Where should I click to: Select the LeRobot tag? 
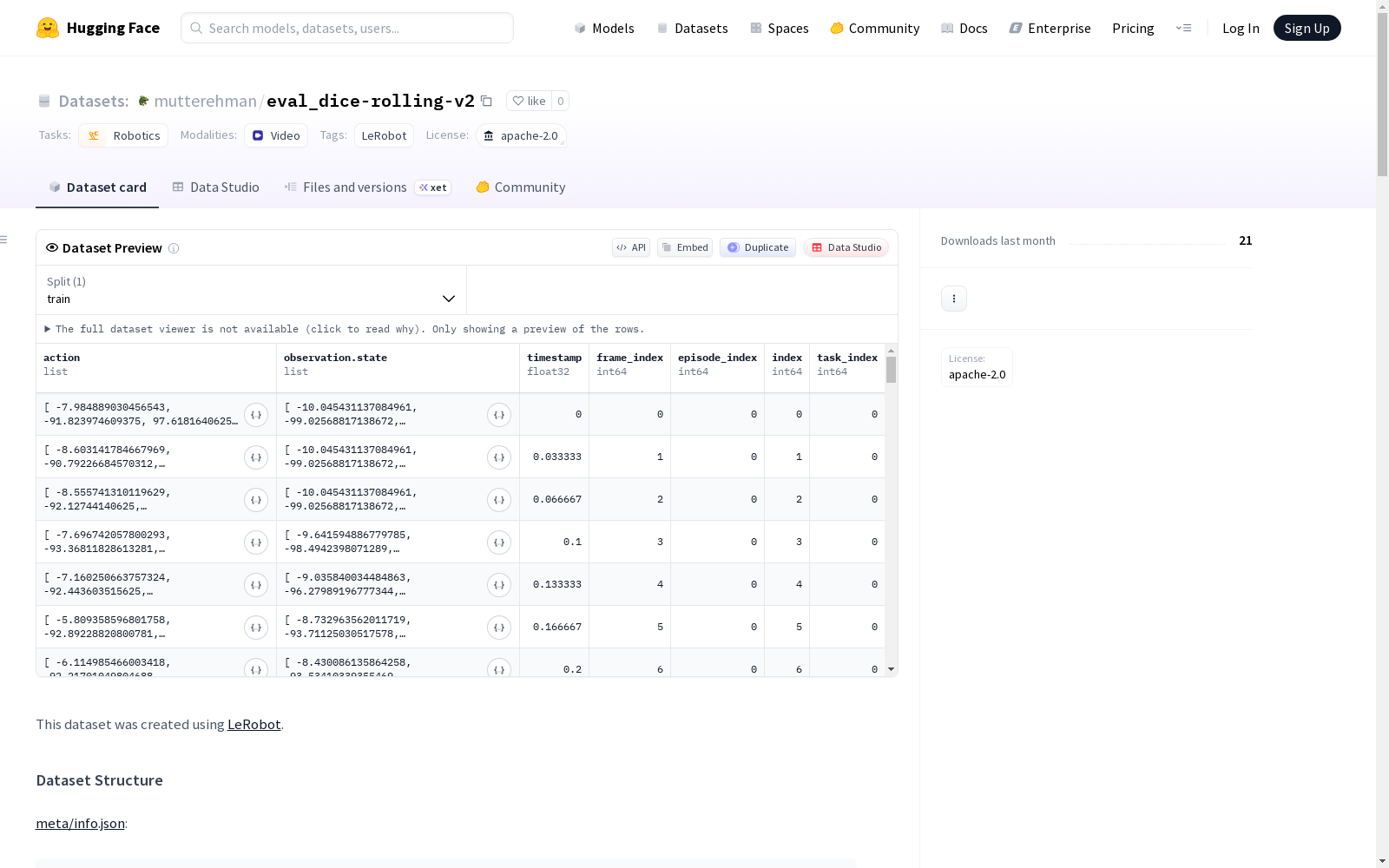pos(384,135)
